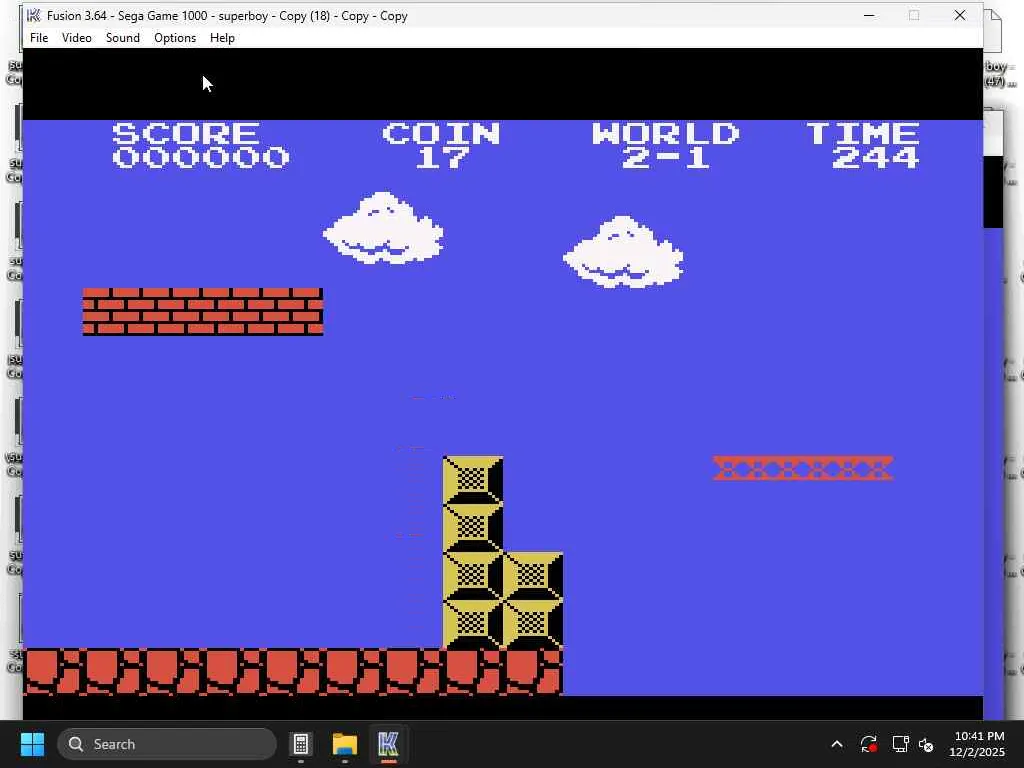Click the red brick platform in game
Screen dimensions: 1024x768
click(x=202, y=312)
